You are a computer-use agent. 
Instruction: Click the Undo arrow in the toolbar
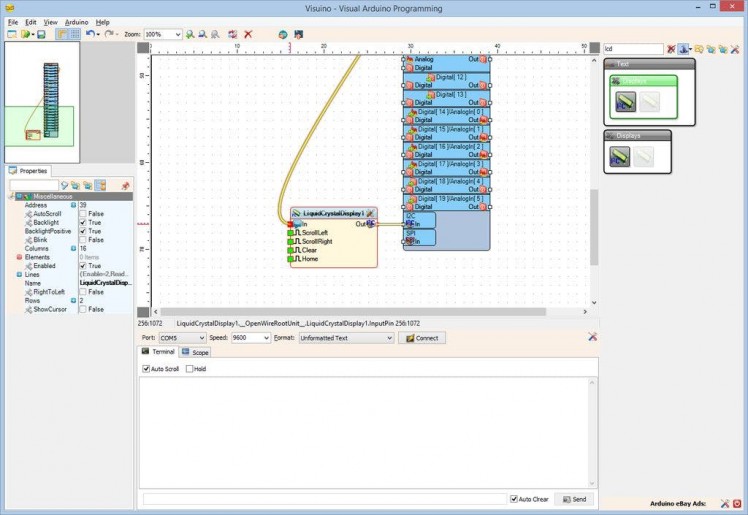point(89,34)
